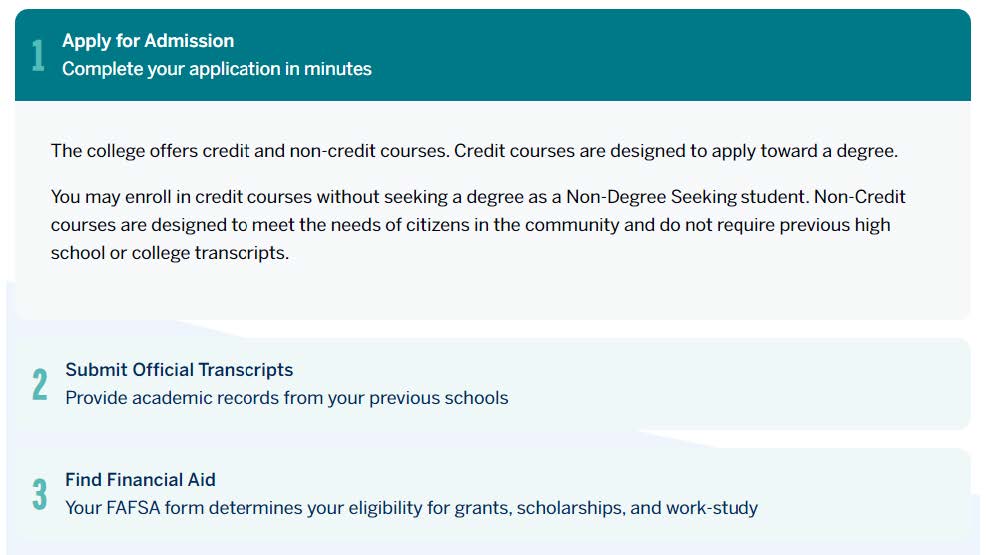The image size is (986, 555).
Task: Expand the Find Financial Aid step
Action: (140, 480)
